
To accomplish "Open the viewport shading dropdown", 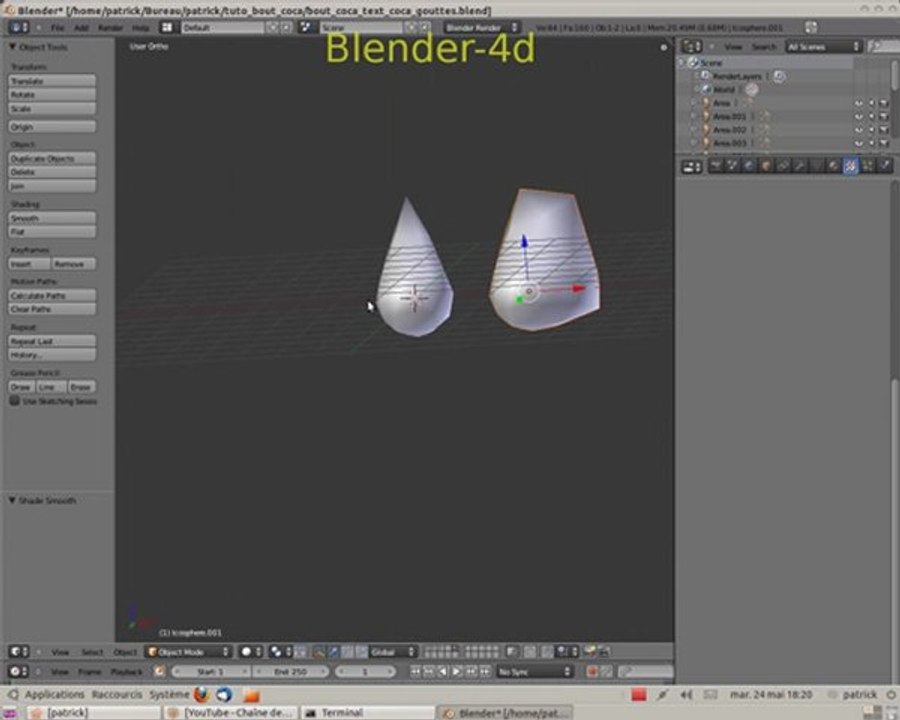I will (x=251, y=652).
